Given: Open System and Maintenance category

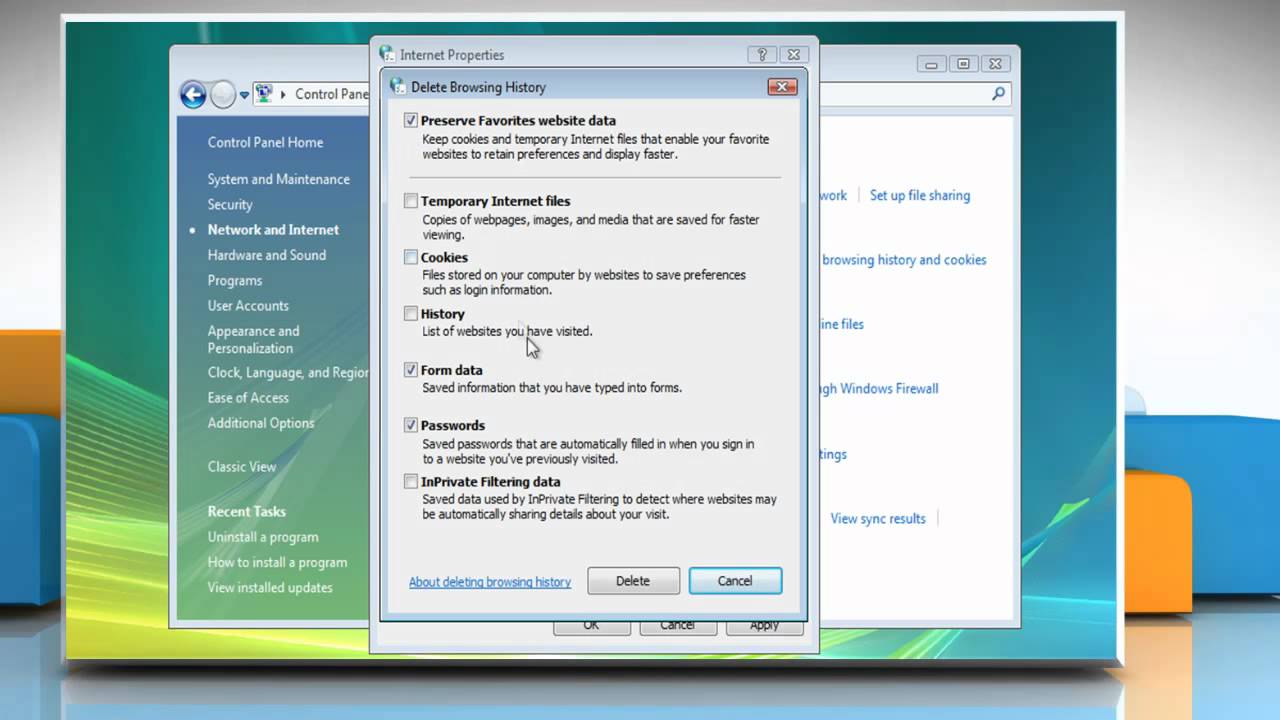Looking at the screenshot, I should (x=279, y=179).
